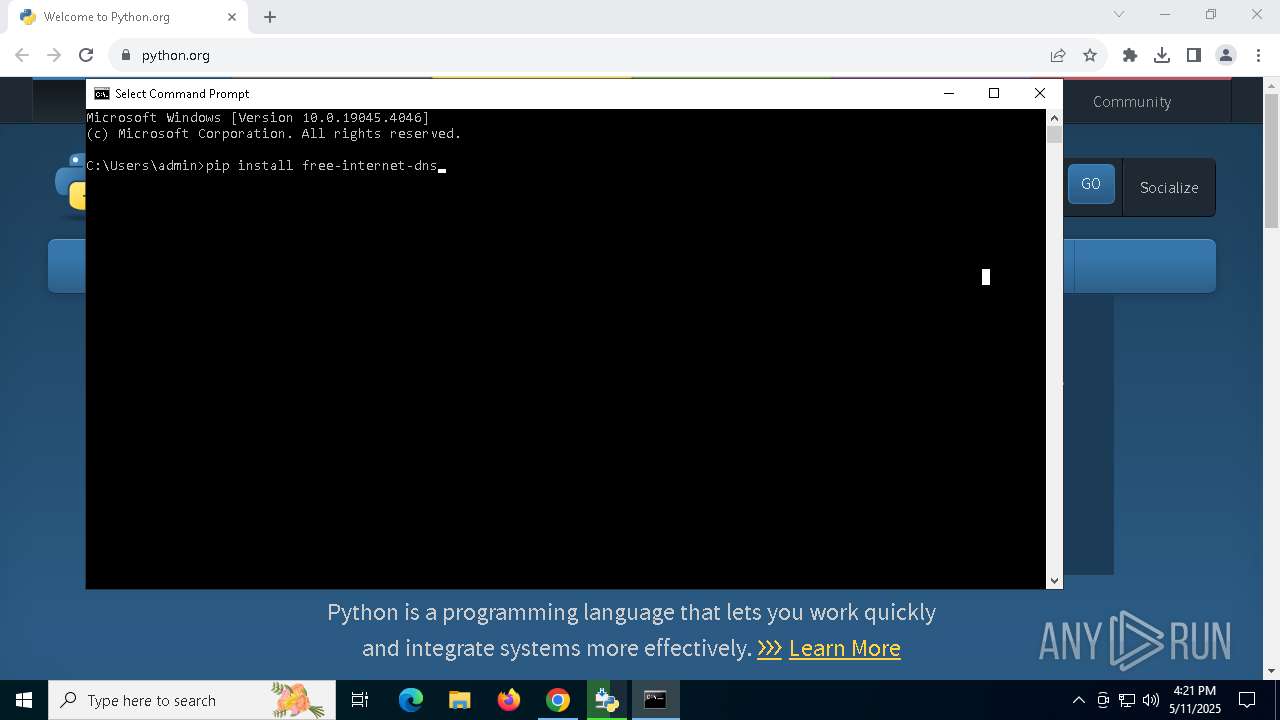Minimize the Command Prompt window
Screen dimensions: 1280x720
tap(949, 93)
